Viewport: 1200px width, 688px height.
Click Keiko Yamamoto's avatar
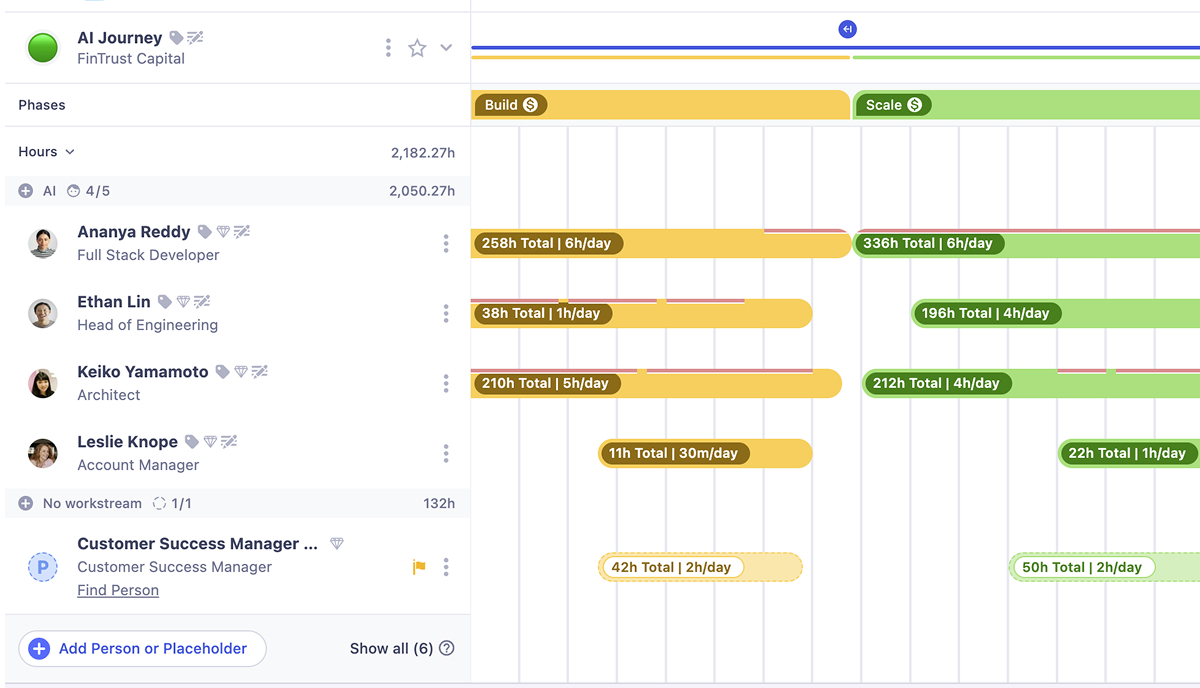(x=43, y=383)
